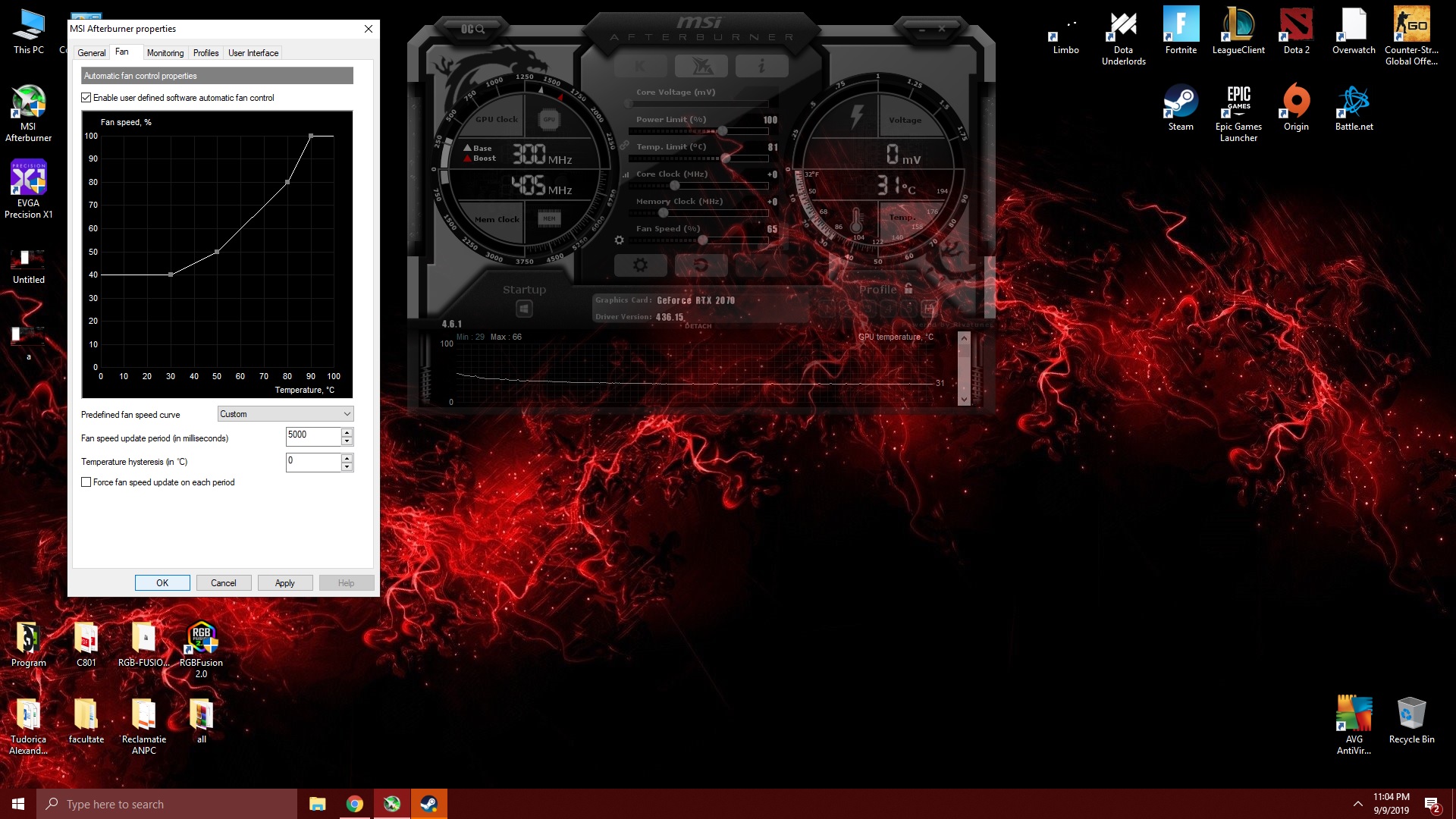Launch Kombustor with the K button
The image size is (1456, 819).
point(640,67)
